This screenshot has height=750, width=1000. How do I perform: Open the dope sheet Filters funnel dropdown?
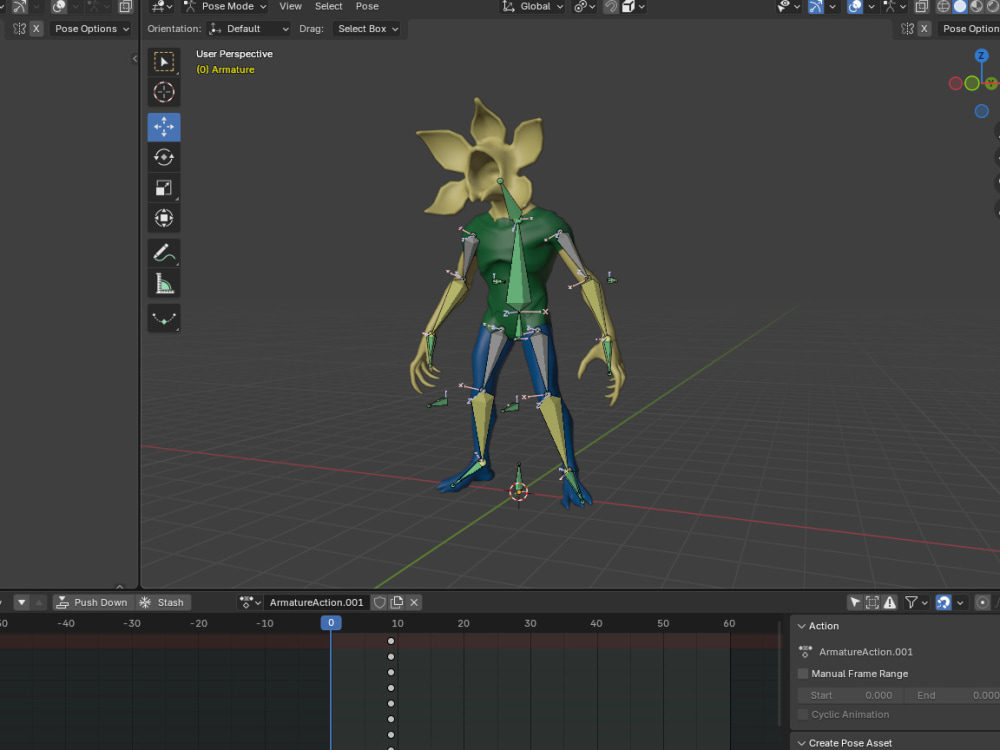[916, 602]
